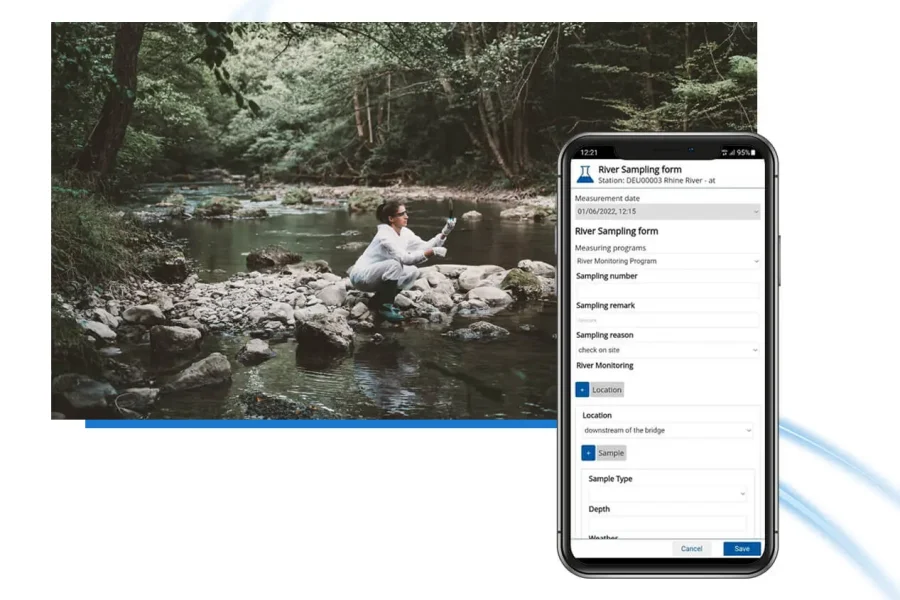The height and width of the screenshot is (600, 900).
Task: Click the flask icon in form header
Action: [x=584, y=174]
